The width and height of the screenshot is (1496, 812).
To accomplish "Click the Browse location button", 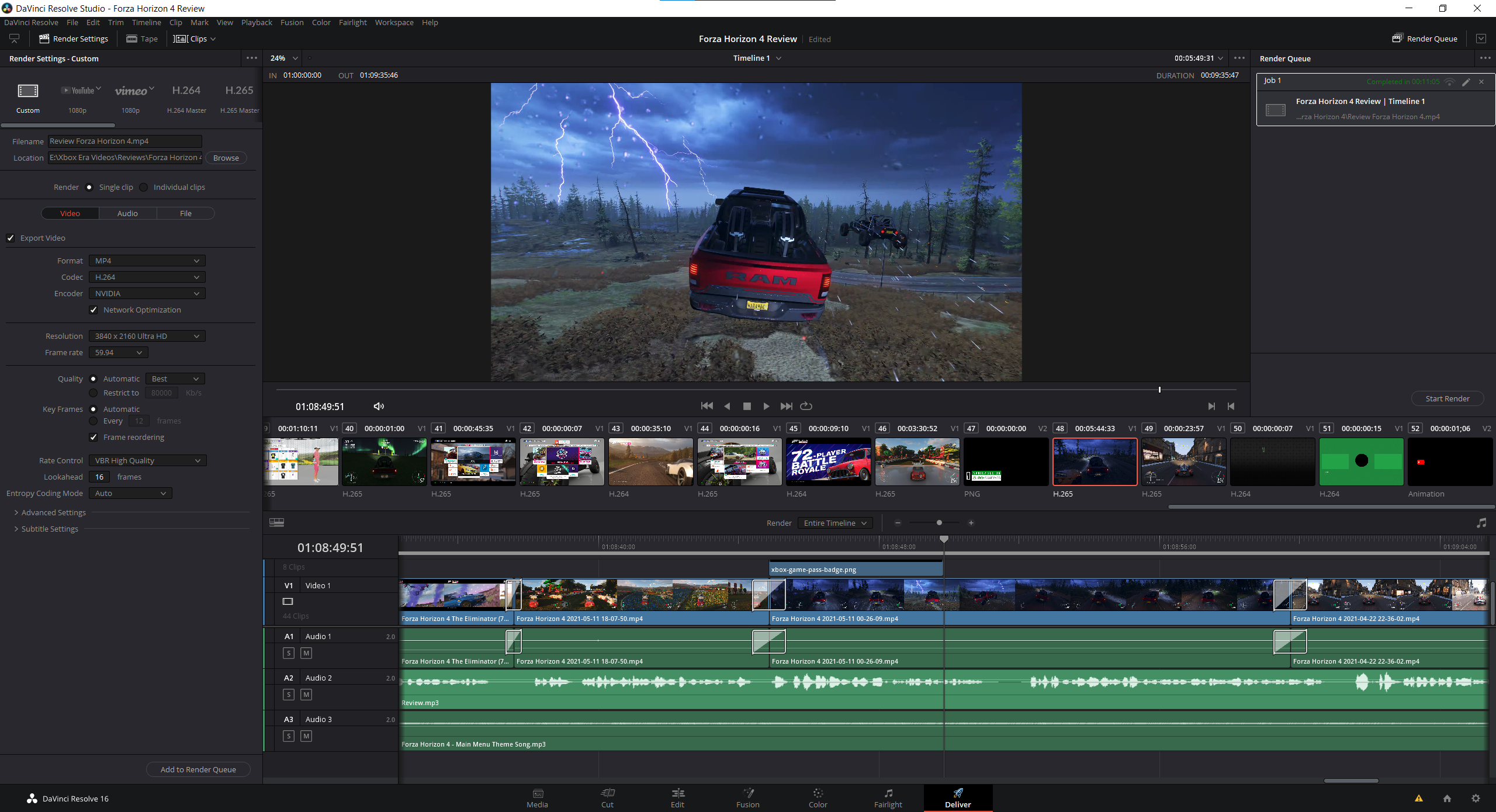I will [226, 158].
